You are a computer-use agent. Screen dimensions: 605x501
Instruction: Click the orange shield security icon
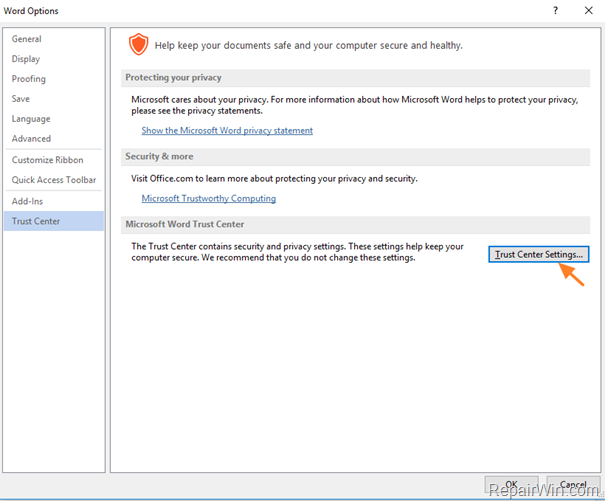138,44
